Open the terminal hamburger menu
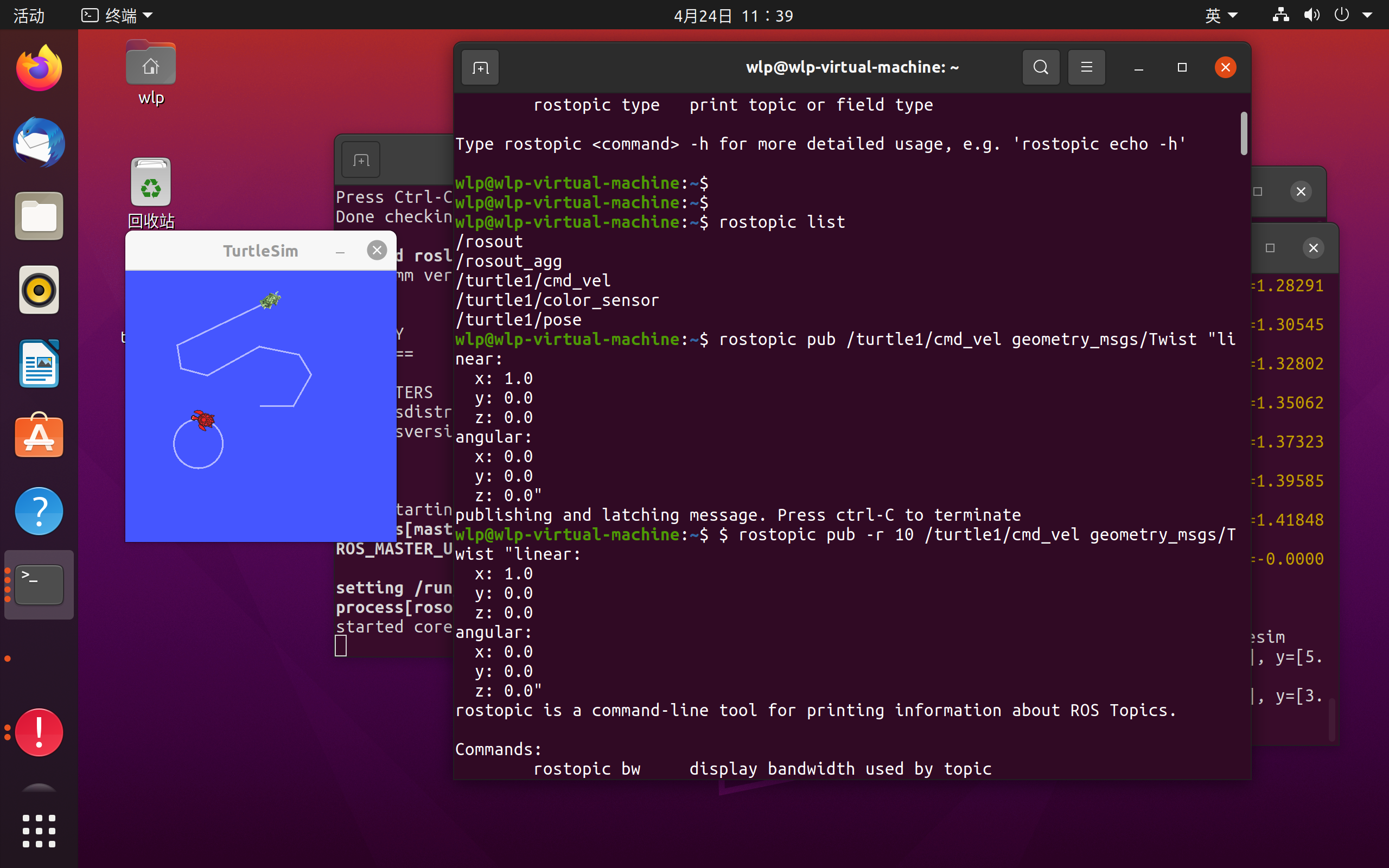1389x868 pixels. [1086, 68]
